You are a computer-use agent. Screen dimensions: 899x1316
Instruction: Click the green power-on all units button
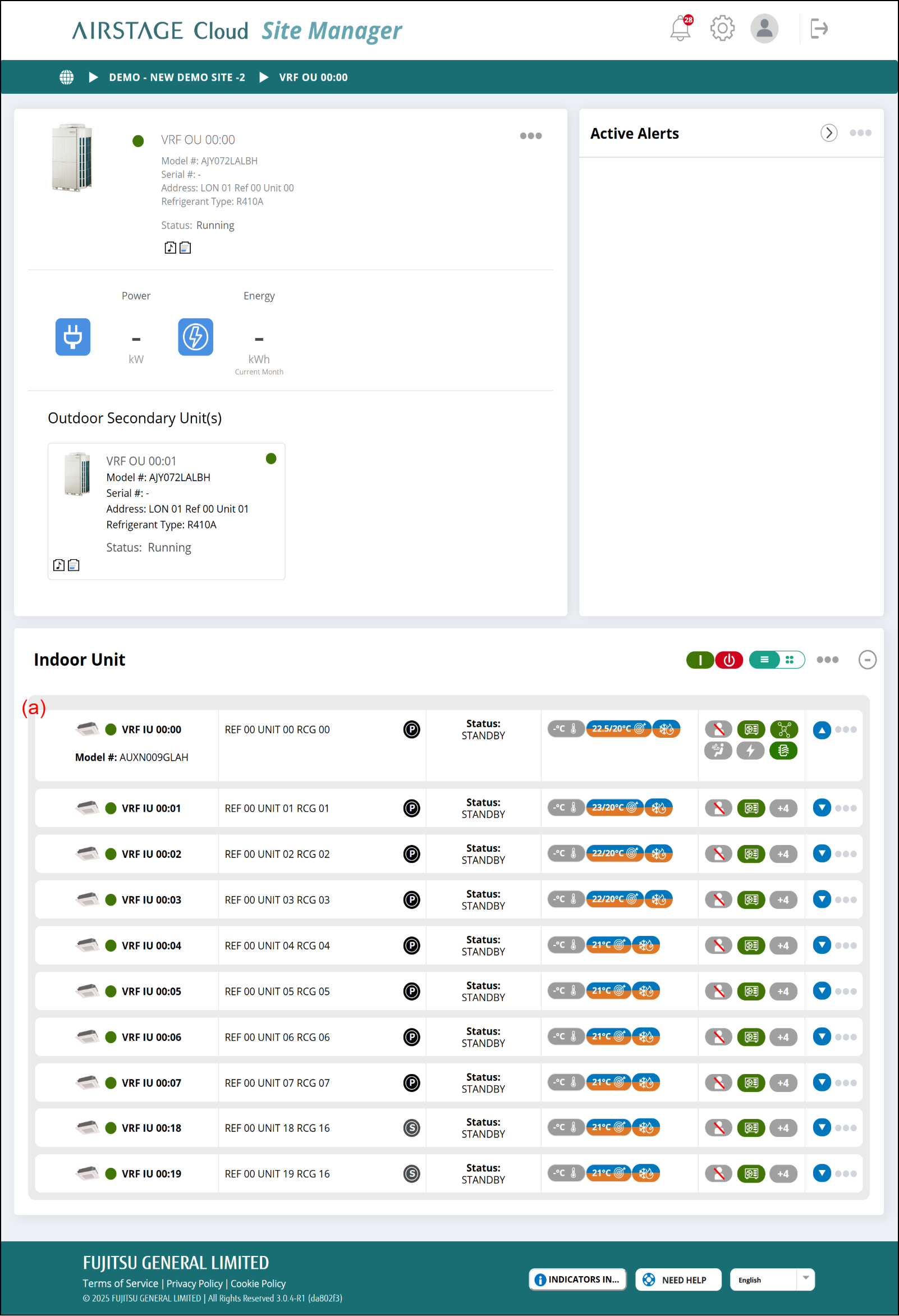(700, 660)
